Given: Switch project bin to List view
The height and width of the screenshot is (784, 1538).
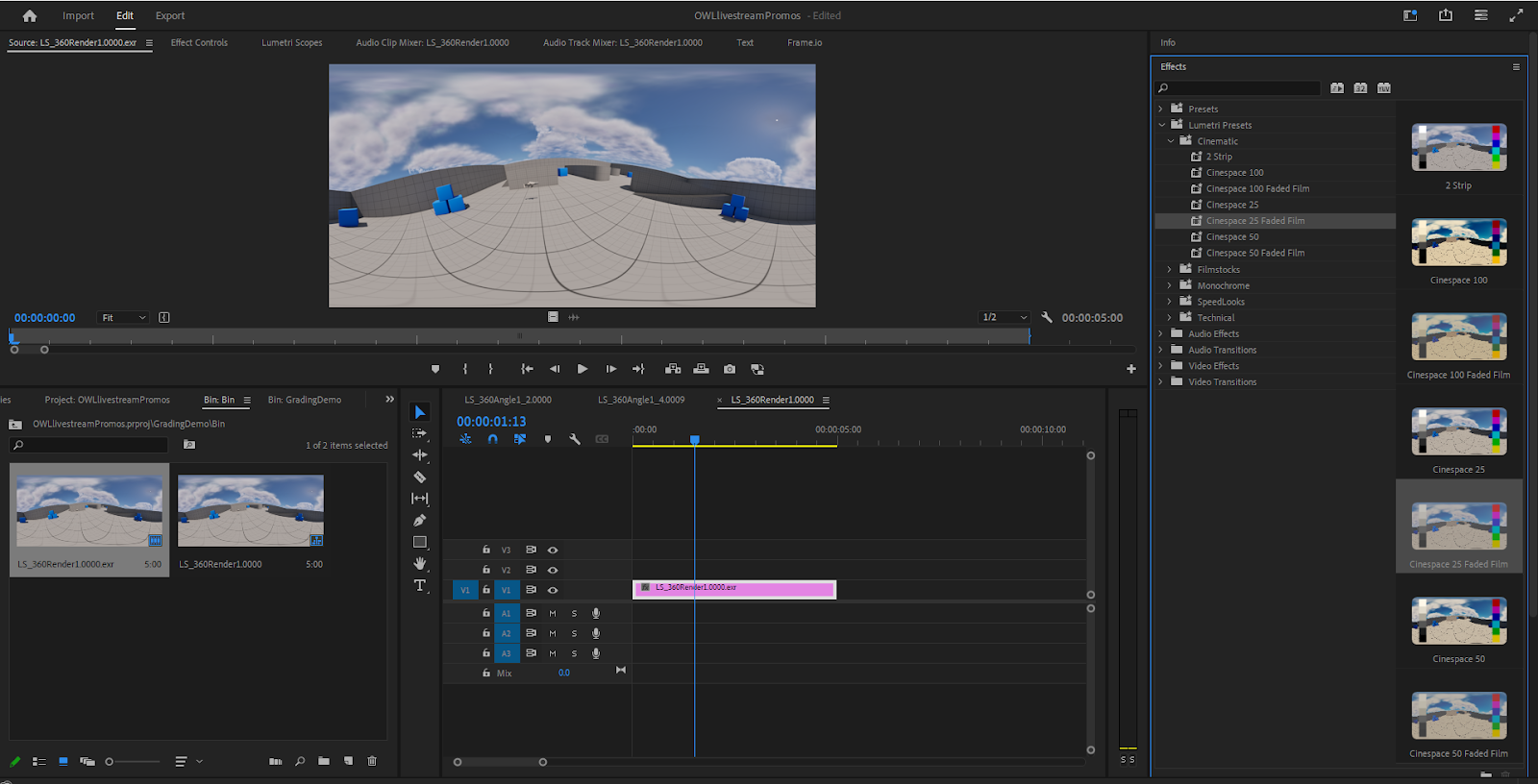Looking at the screenshot, I should 39,762.
